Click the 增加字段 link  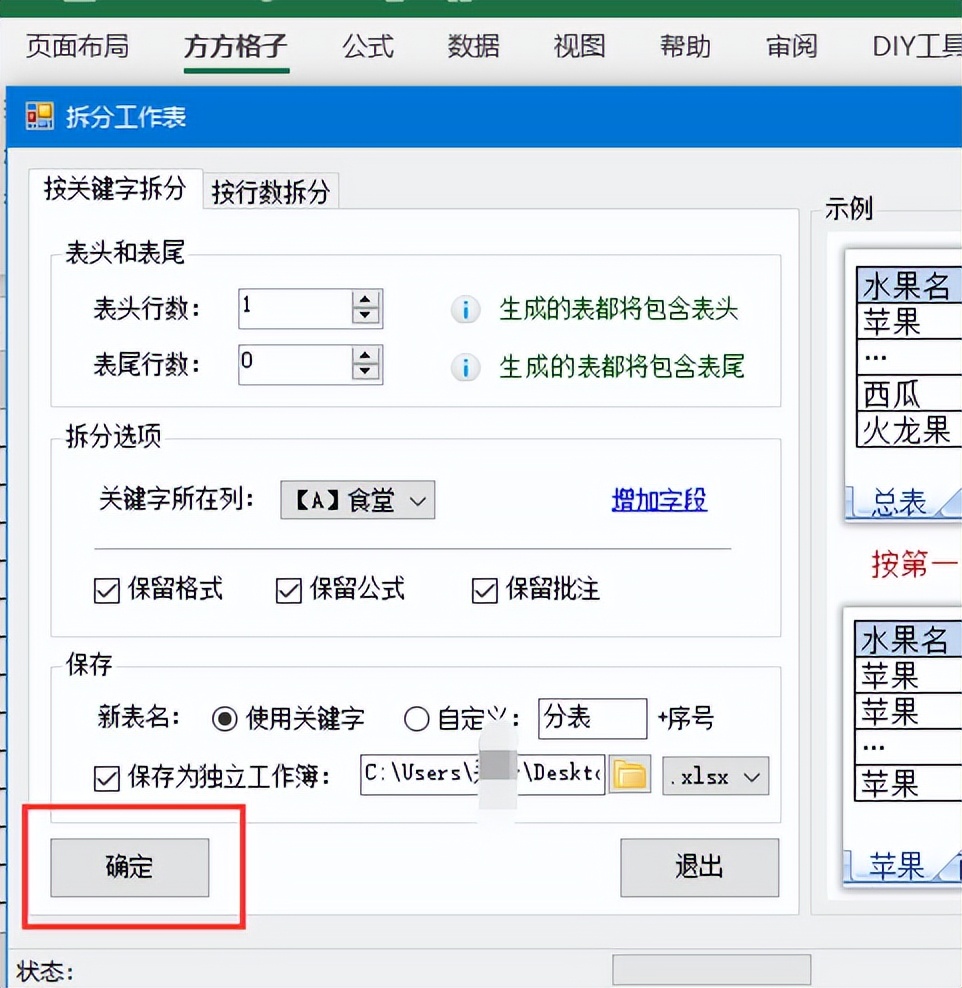(x=658, y=500)
